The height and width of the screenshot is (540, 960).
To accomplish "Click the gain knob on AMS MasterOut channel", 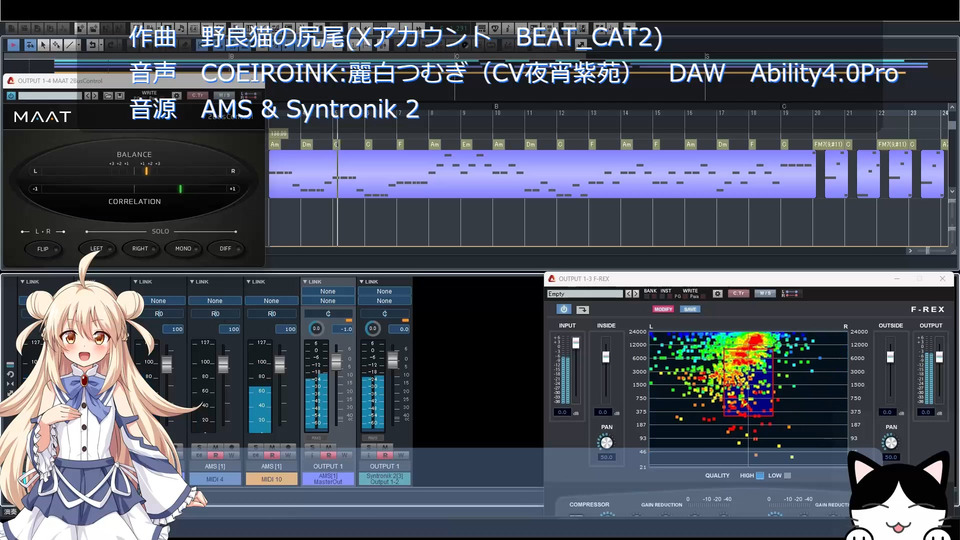I will [x=316, y=329].
